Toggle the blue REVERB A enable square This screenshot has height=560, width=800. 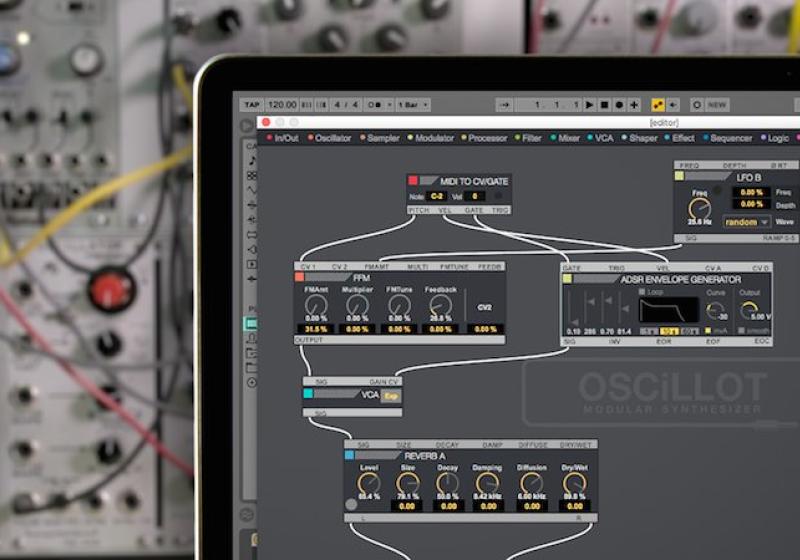pos(349,455)
